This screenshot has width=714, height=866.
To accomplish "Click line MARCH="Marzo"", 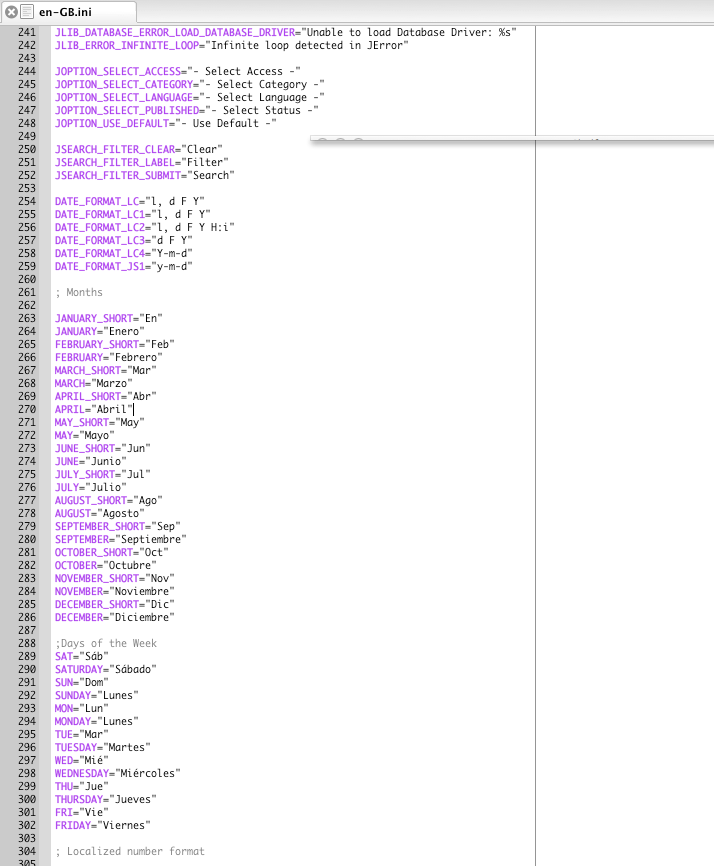I will coord(93,383).
